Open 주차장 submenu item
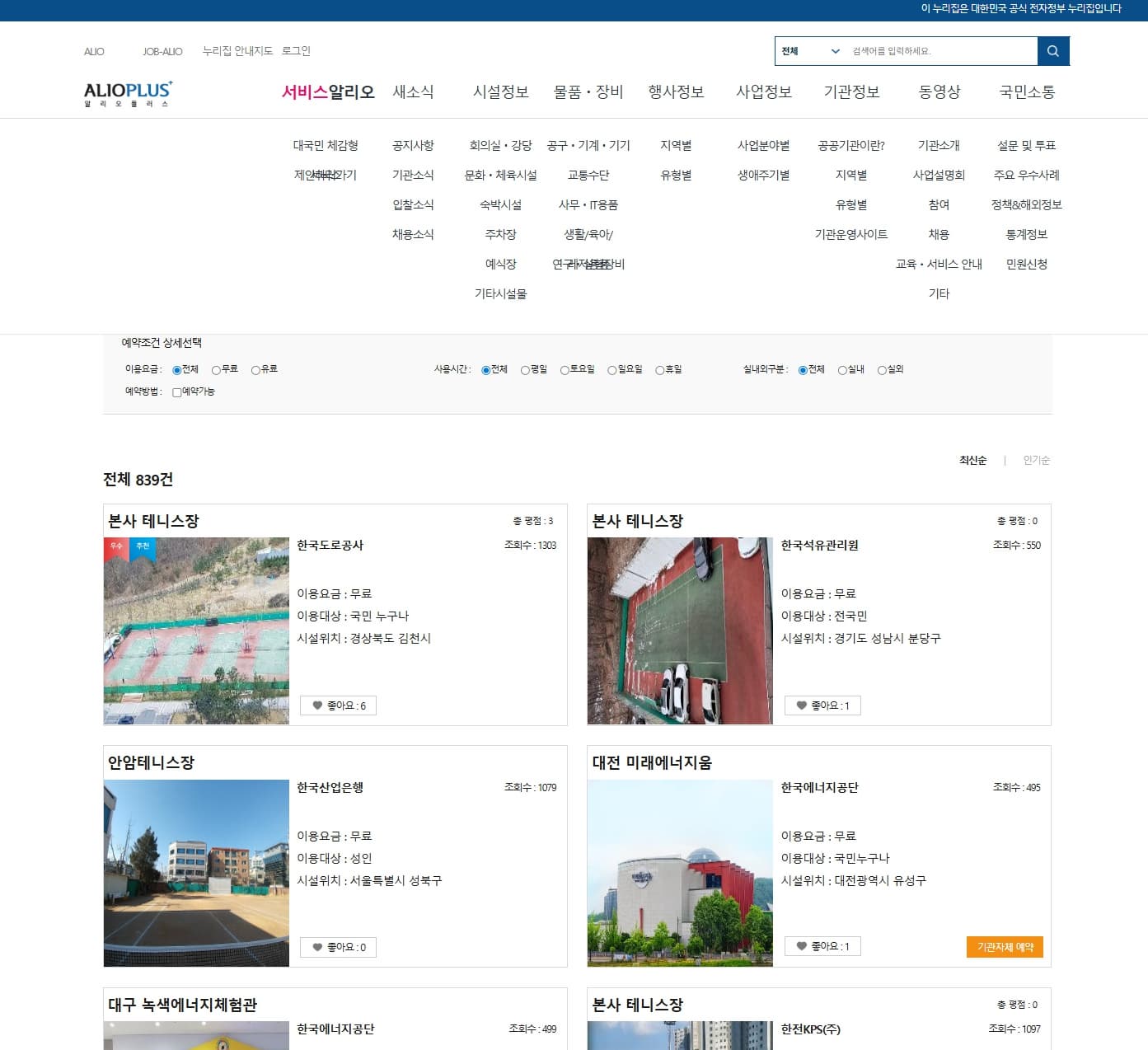 click(x=500, y=234)
